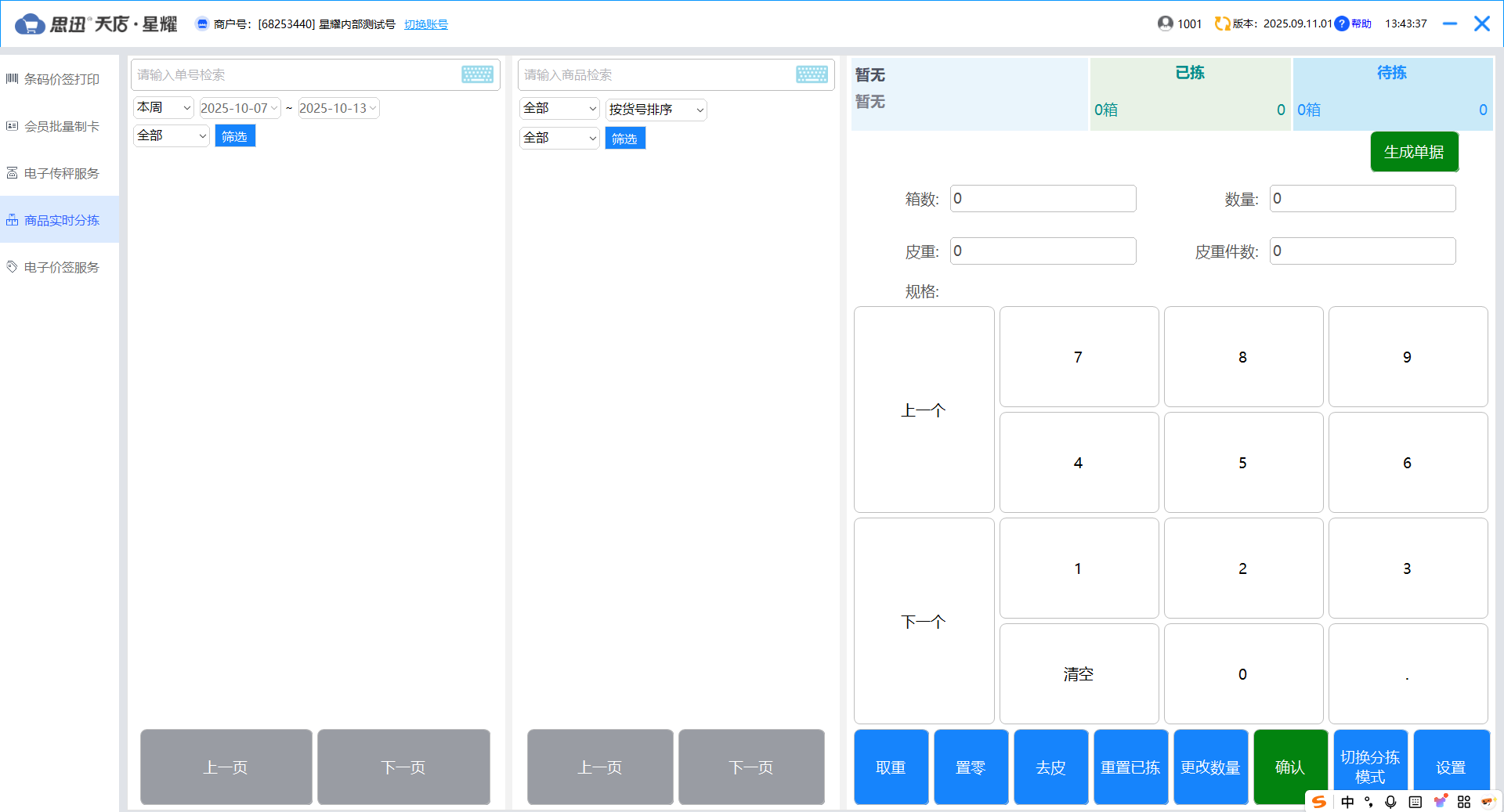Select 电子传秤服务 sidebar item
Image resolution: width=1504 pixels, height=812 pixels.
coord(61,173)
